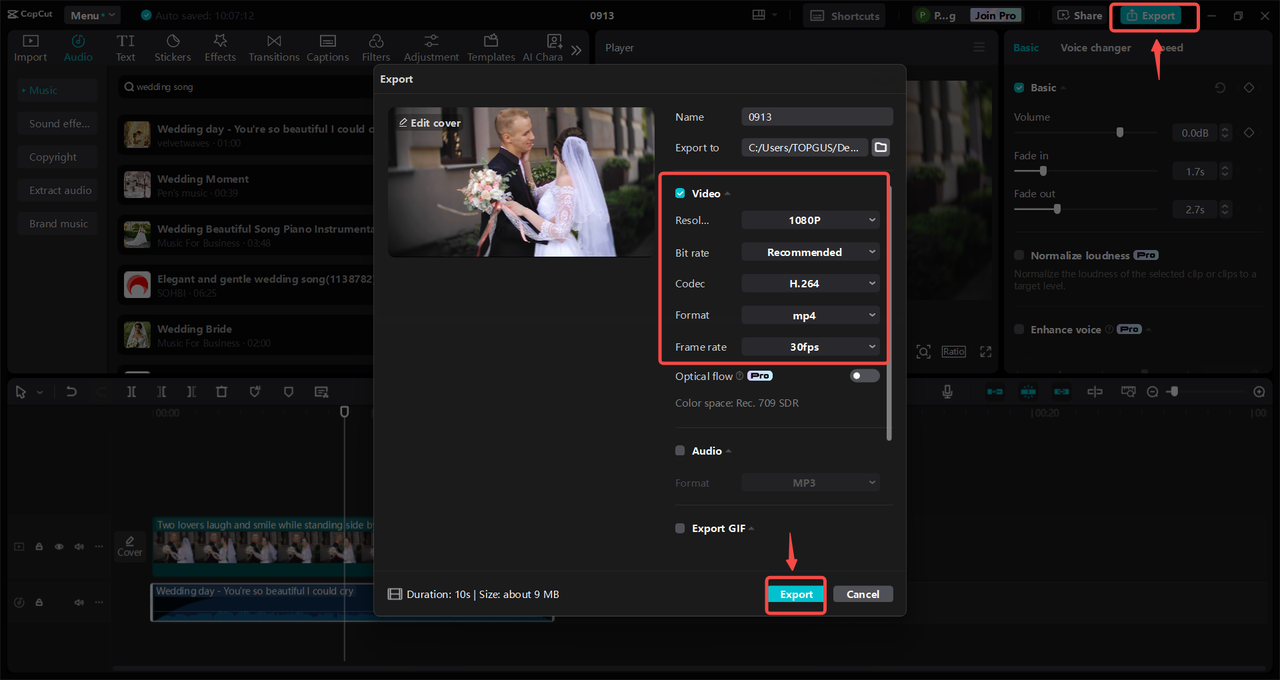1280x680 pixels.
Task: Open the Stickers tab
Action: [x=173, y=48]
